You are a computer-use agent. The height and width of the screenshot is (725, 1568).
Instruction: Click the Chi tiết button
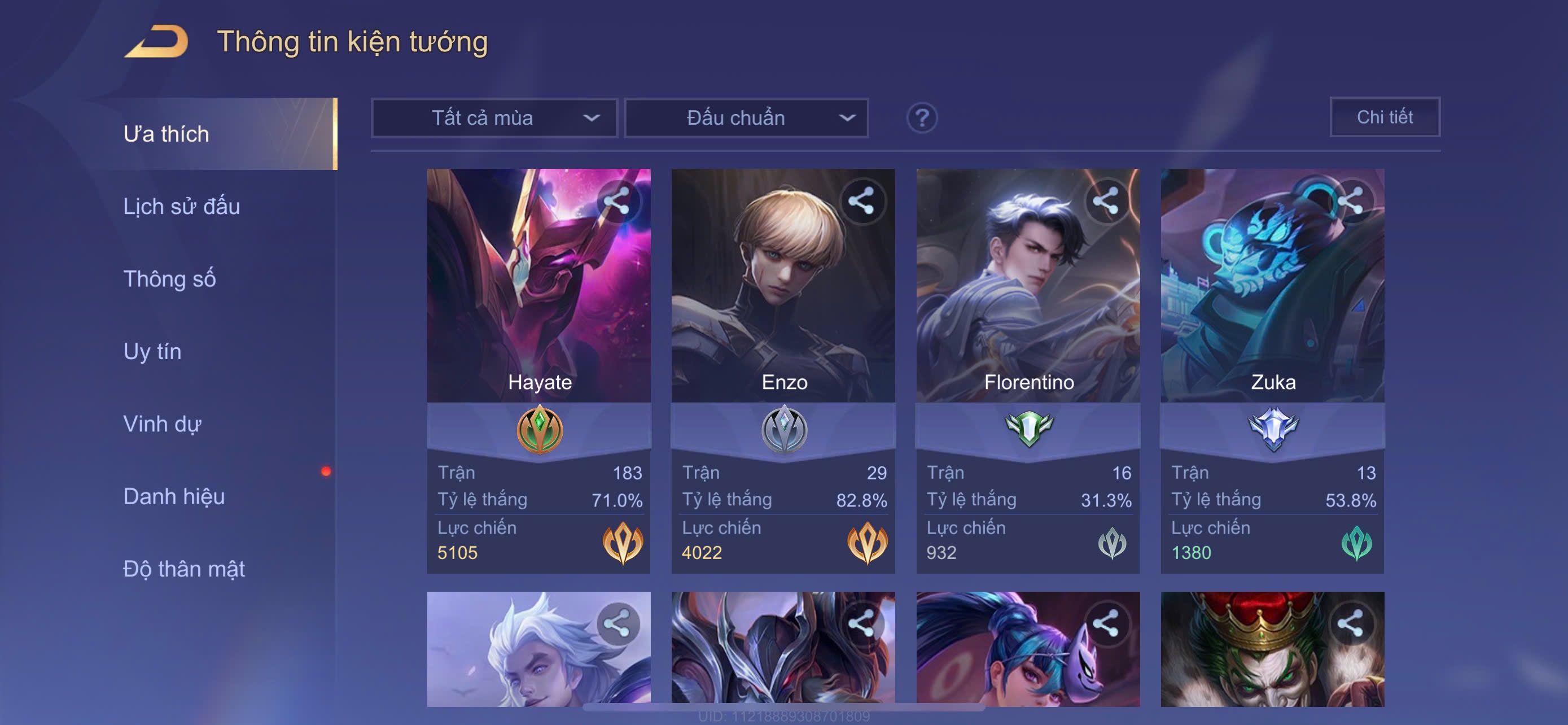(1385, 117)
